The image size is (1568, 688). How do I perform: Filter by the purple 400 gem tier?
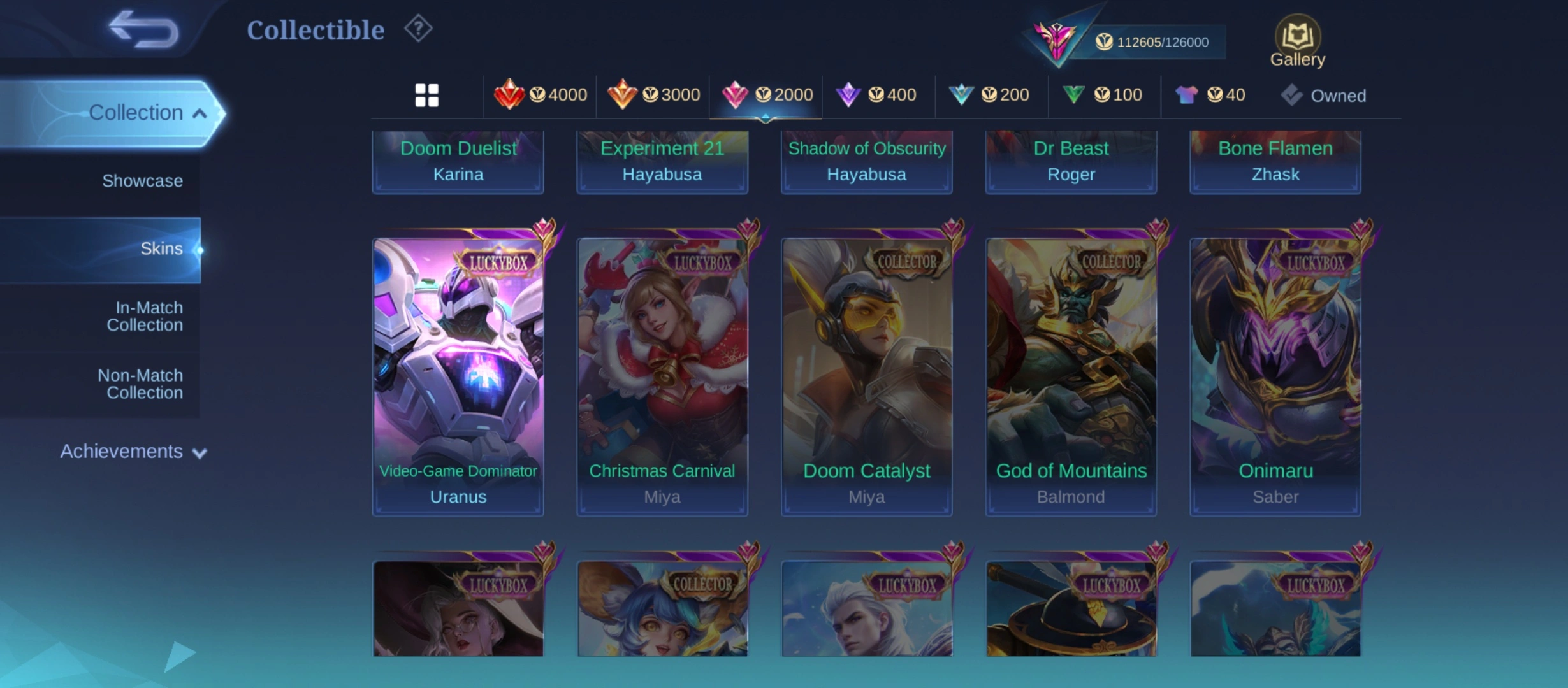point(876,95)
